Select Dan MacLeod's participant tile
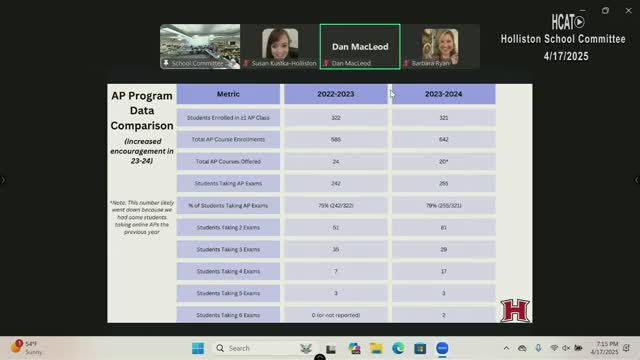 click(360, 47)
